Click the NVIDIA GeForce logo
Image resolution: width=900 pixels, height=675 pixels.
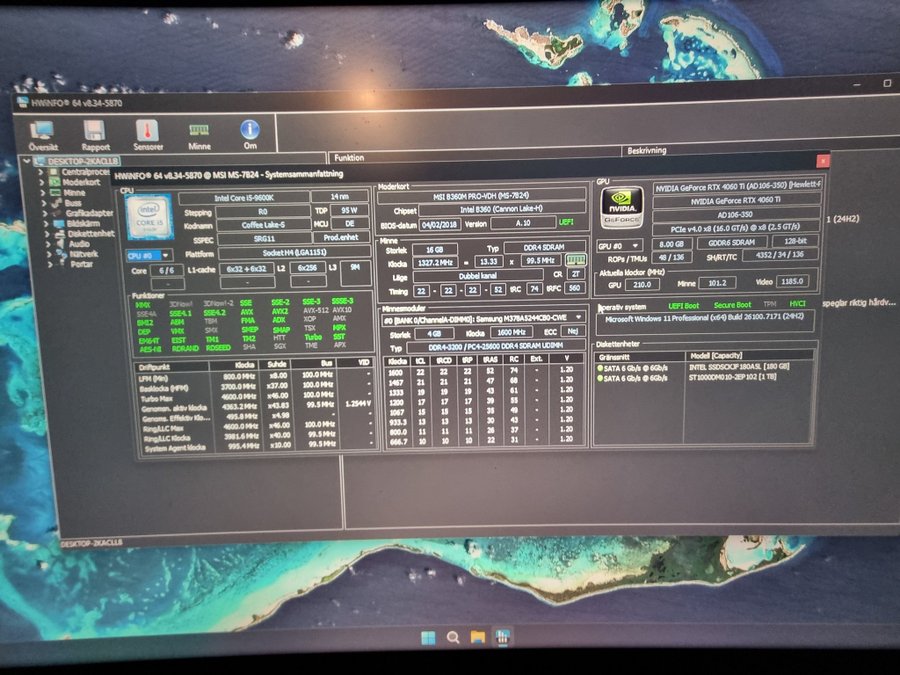point(621,208)
